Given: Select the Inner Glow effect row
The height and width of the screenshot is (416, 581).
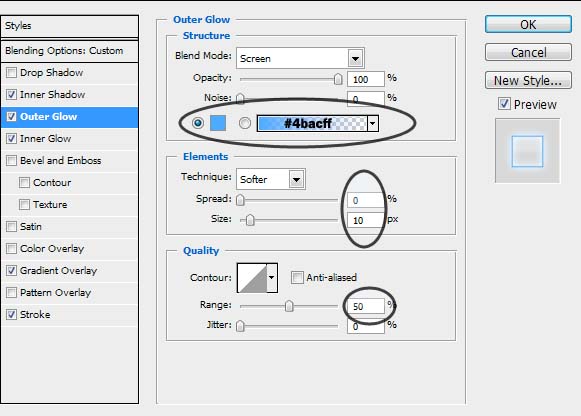Looking at the screenshot, I should pos(70,139).
